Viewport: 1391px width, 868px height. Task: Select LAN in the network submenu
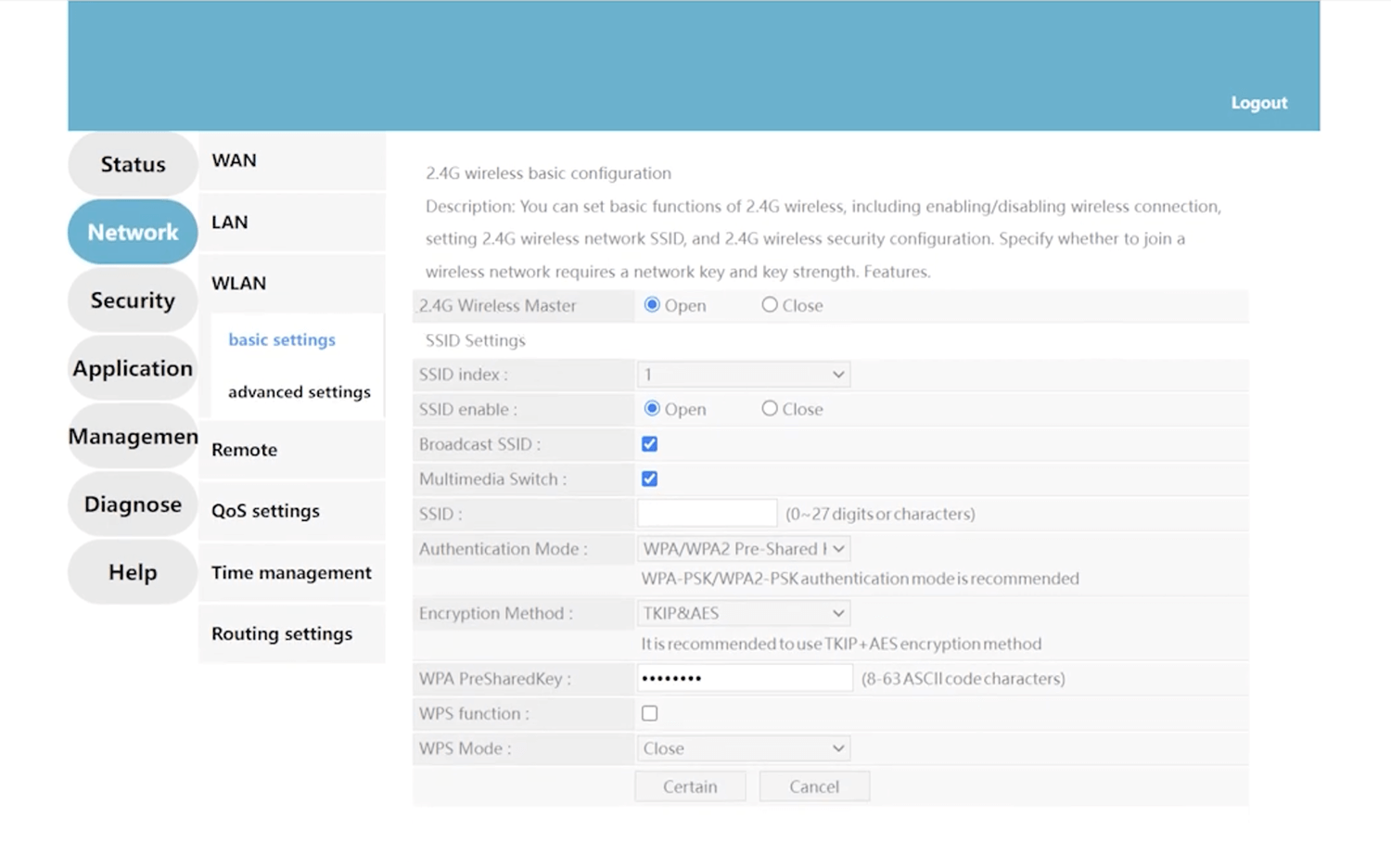pos(230,223)
